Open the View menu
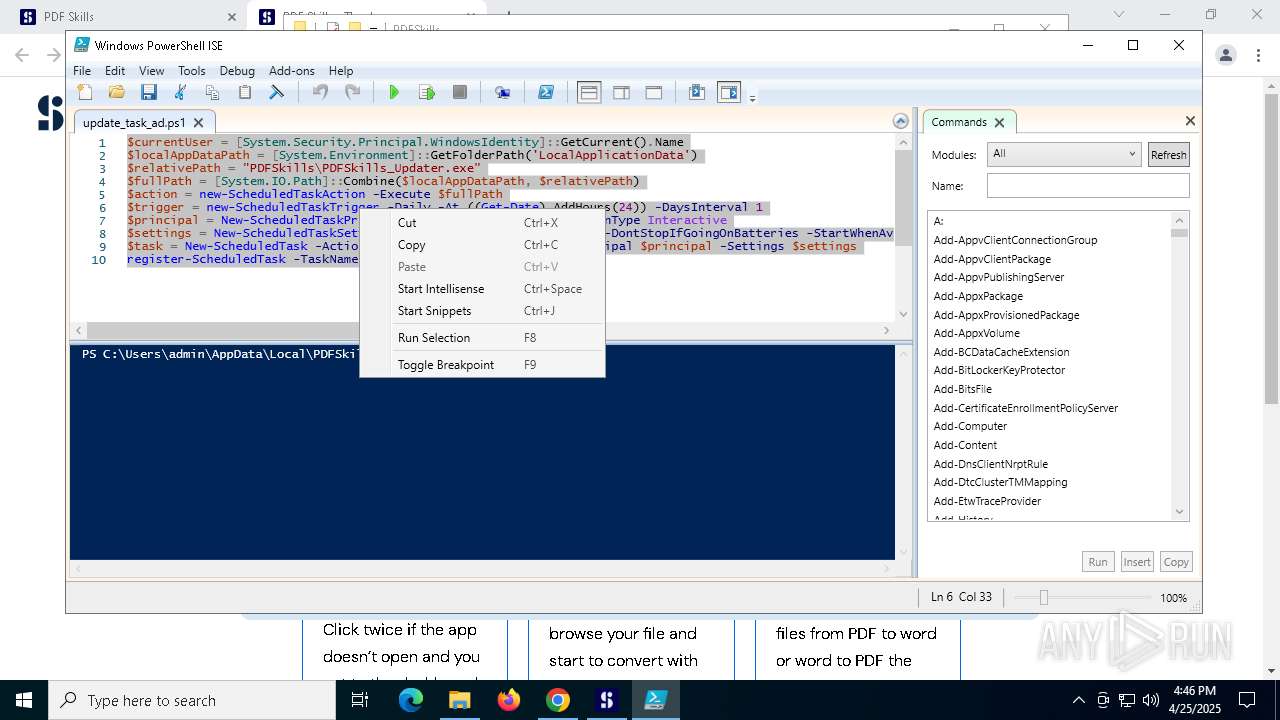 (x=151, y=71)
